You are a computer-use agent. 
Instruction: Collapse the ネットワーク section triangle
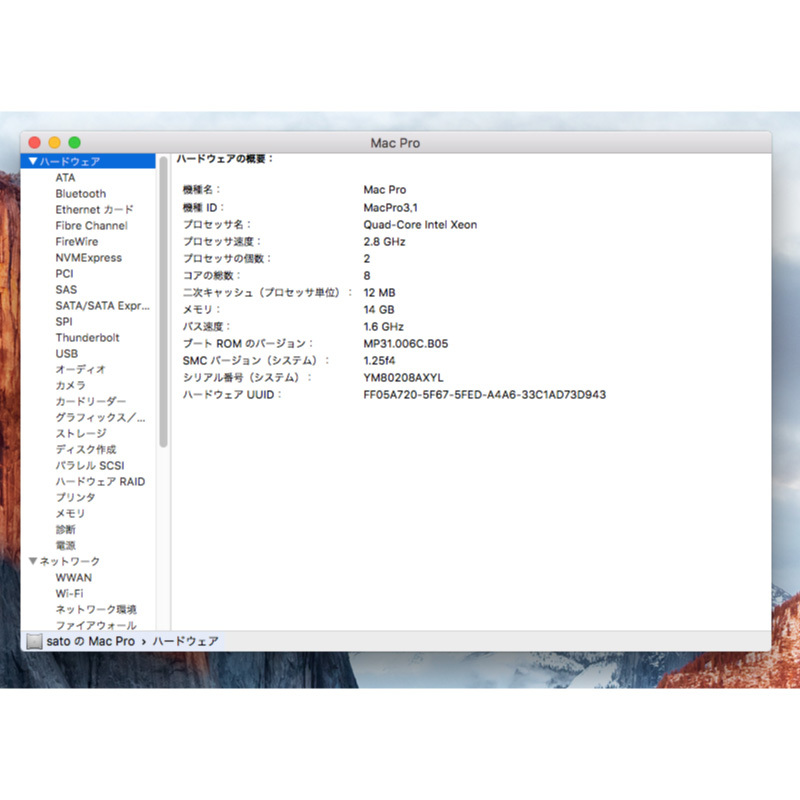click(x=33, y=561)
